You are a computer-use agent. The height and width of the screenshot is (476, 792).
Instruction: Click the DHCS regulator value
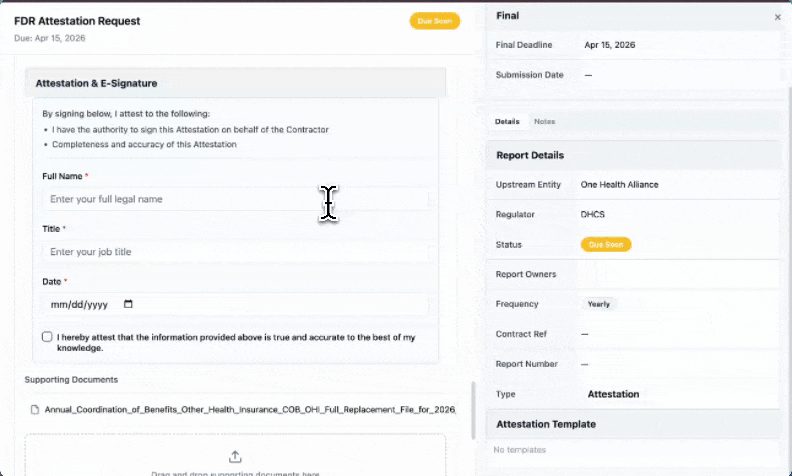click(x=592, y=214)
